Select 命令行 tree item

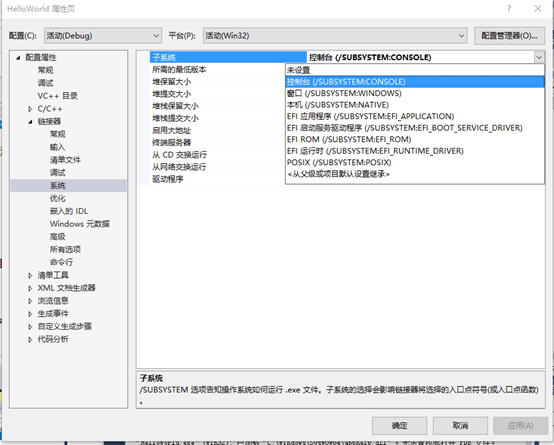pos(61,262)
